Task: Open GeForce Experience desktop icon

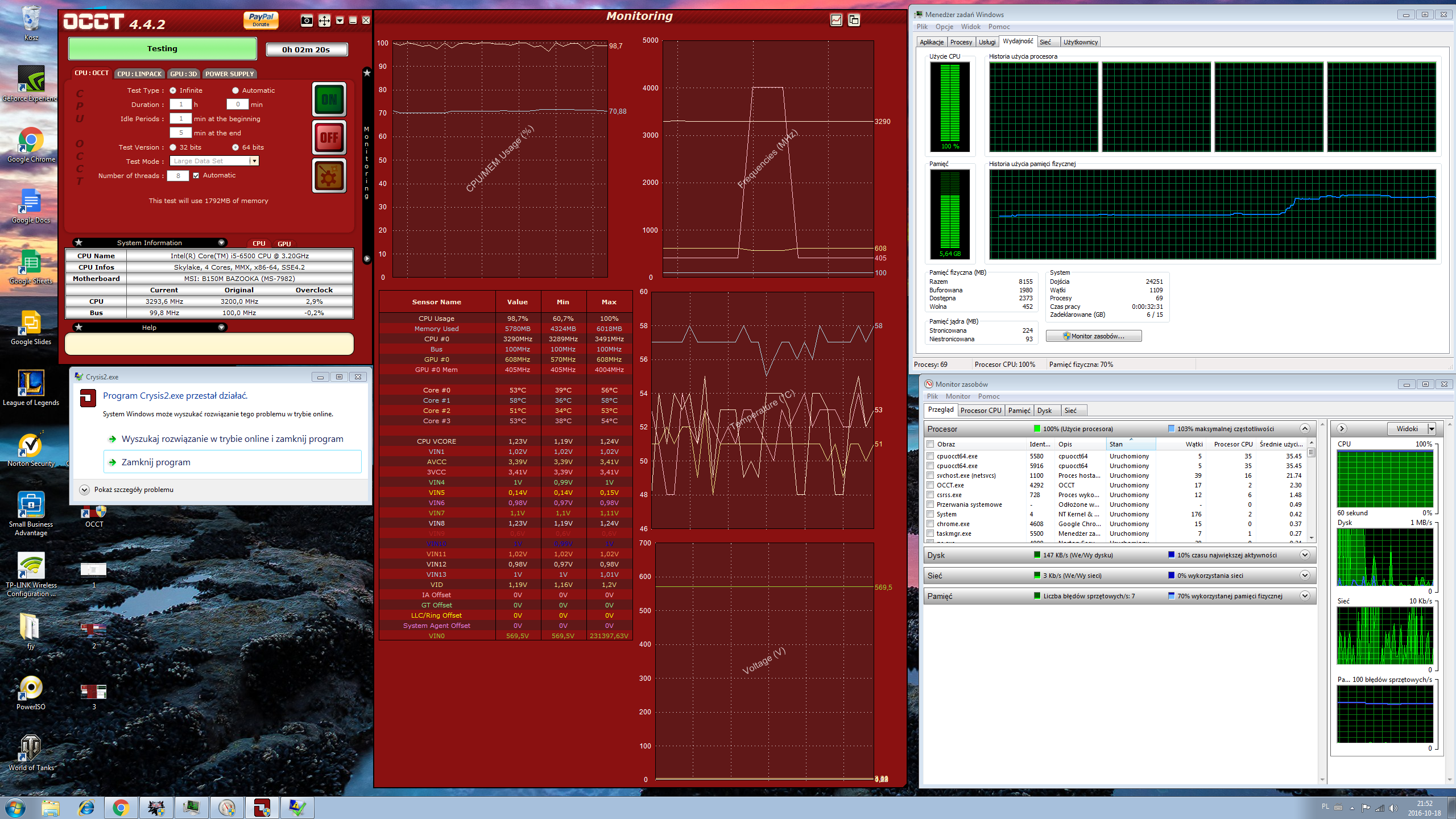Action: tap(30, 84)
